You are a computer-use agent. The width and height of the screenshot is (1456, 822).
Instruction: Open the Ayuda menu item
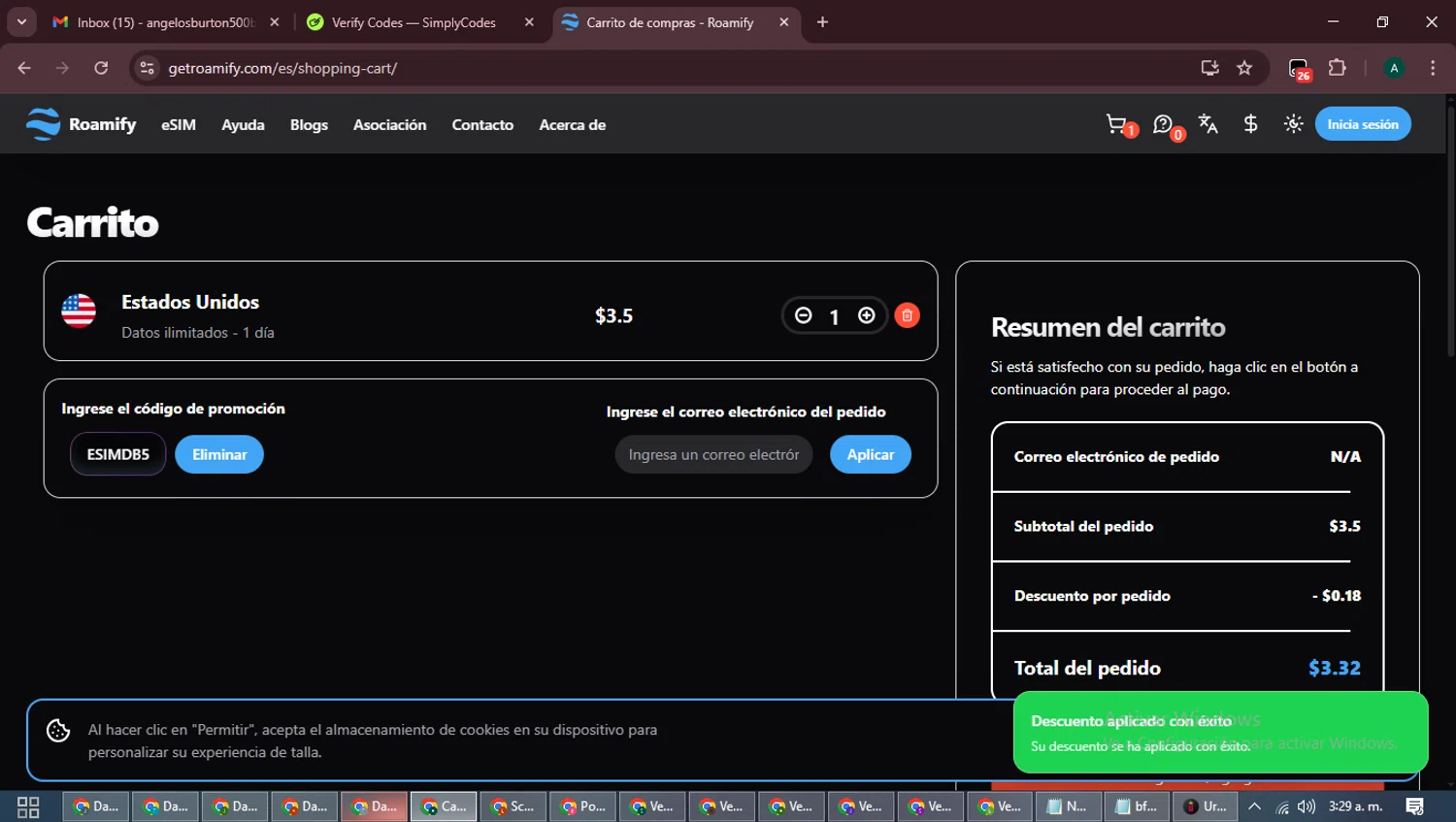coord(243,124)
